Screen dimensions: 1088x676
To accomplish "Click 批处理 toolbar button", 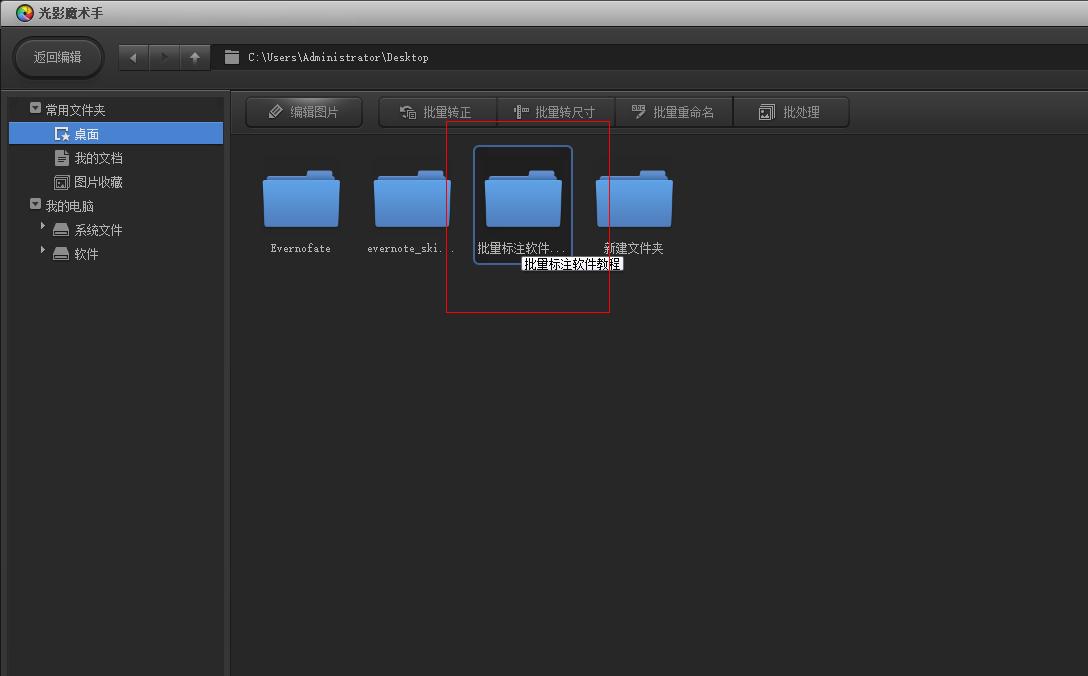I will 791,112.
